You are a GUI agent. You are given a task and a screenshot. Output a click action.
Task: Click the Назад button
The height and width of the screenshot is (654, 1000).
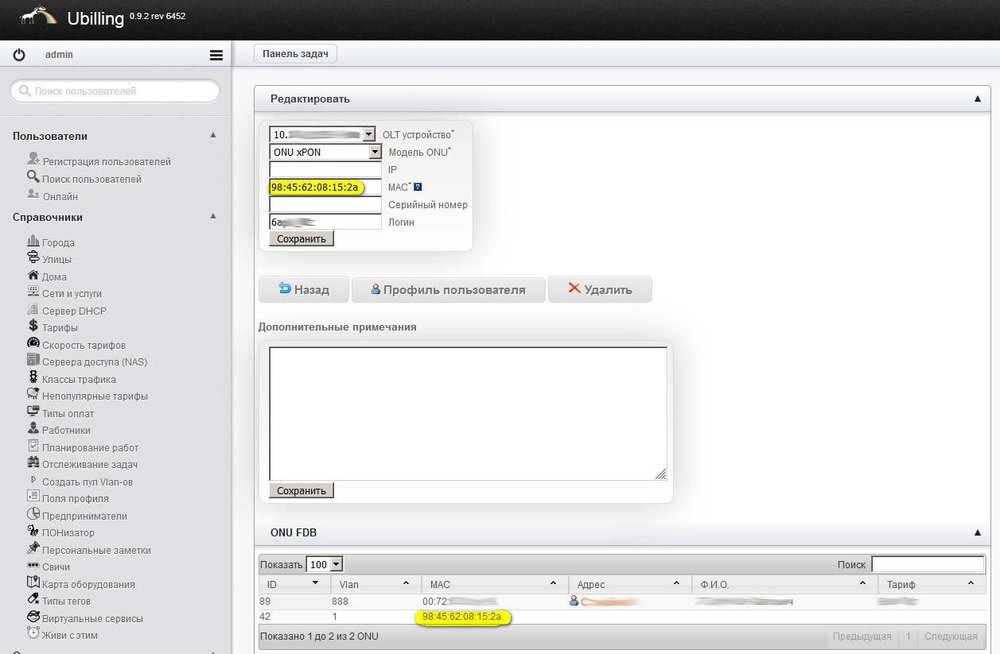[303, 289]
